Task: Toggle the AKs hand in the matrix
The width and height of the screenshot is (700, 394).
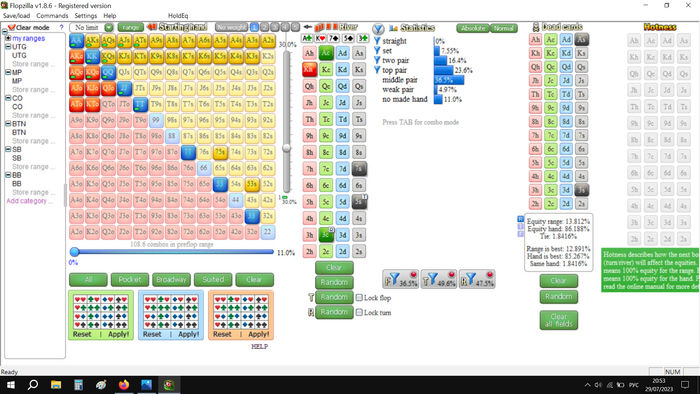Action: [92, 41]
